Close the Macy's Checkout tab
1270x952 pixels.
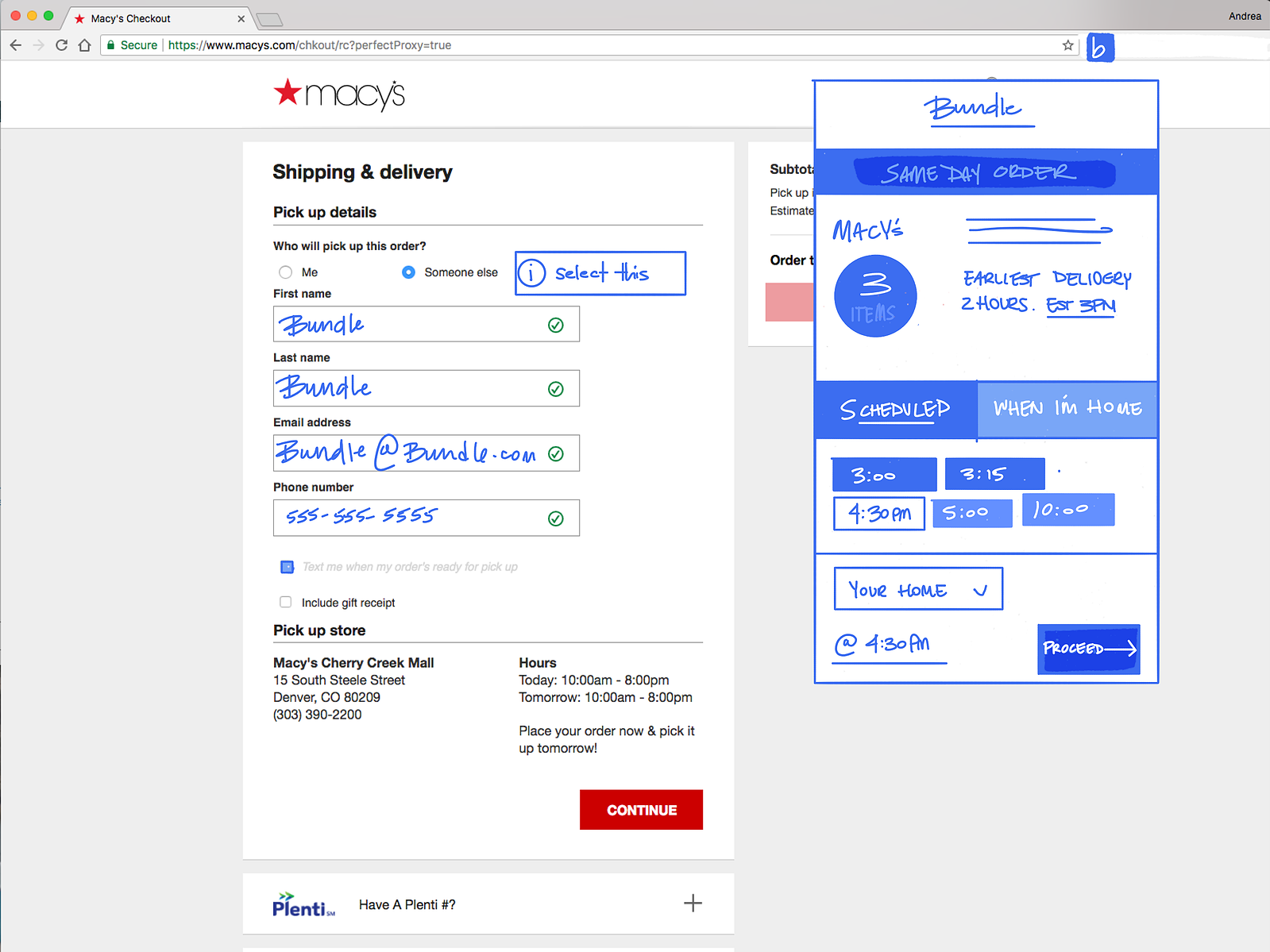click(x=241, y=18)
